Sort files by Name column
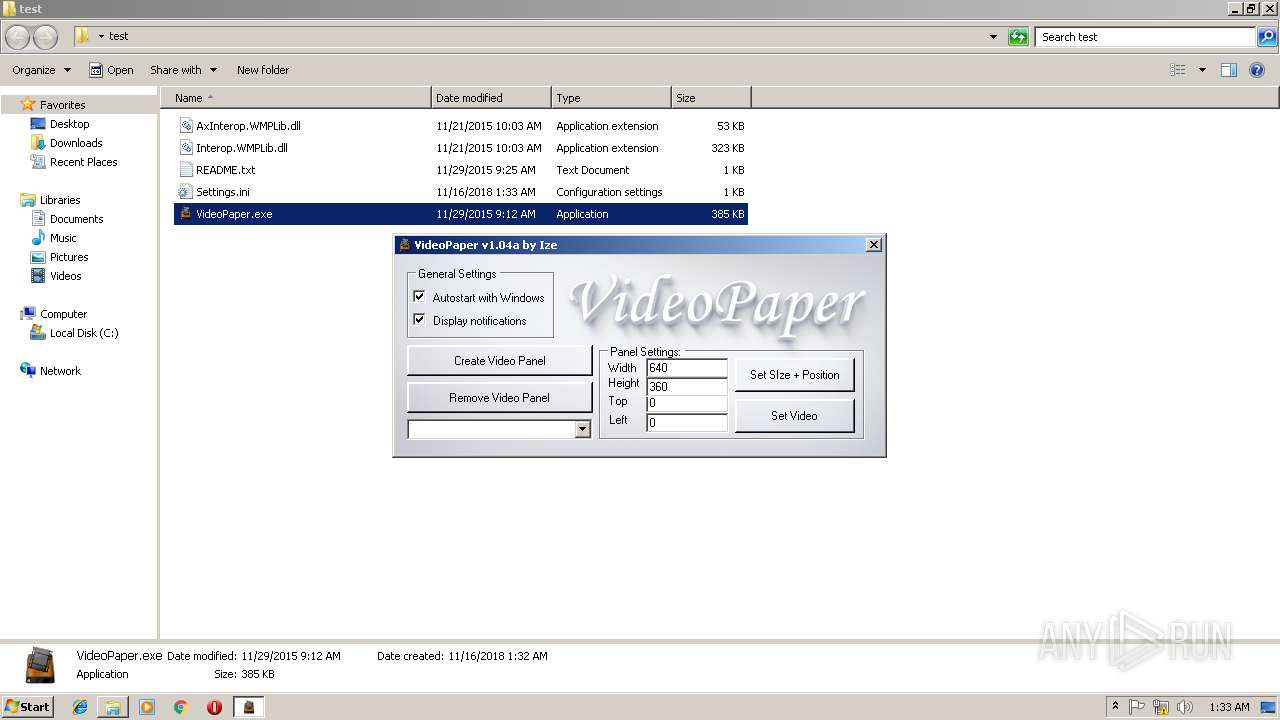 pos(296,98)
